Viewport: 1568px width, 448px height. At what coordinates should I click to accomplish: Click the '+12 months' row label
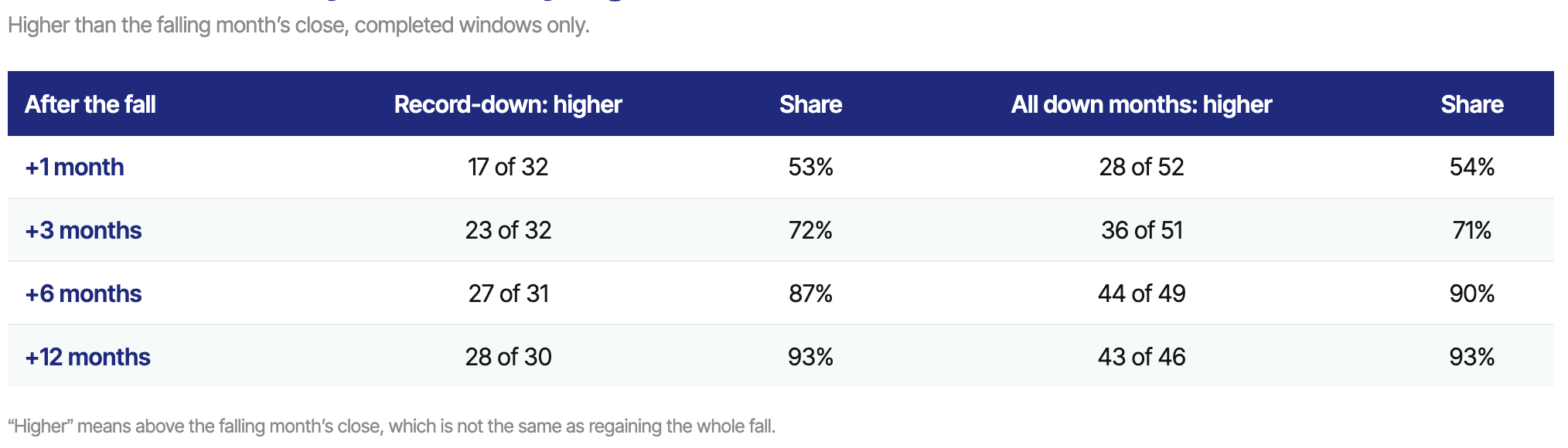click(x=87, y=357)
